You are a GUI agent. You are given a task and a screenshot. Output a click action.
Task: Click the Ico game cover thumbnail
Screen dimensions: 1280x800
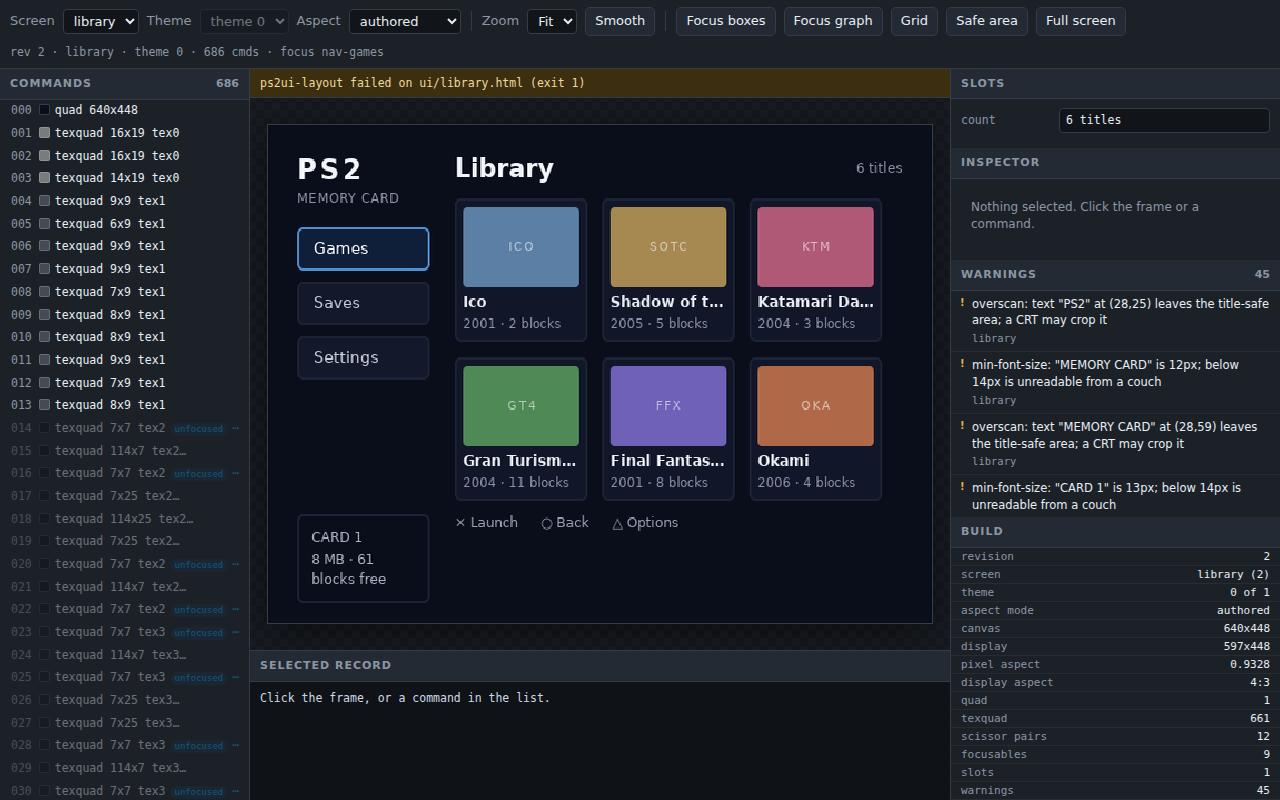521,247
